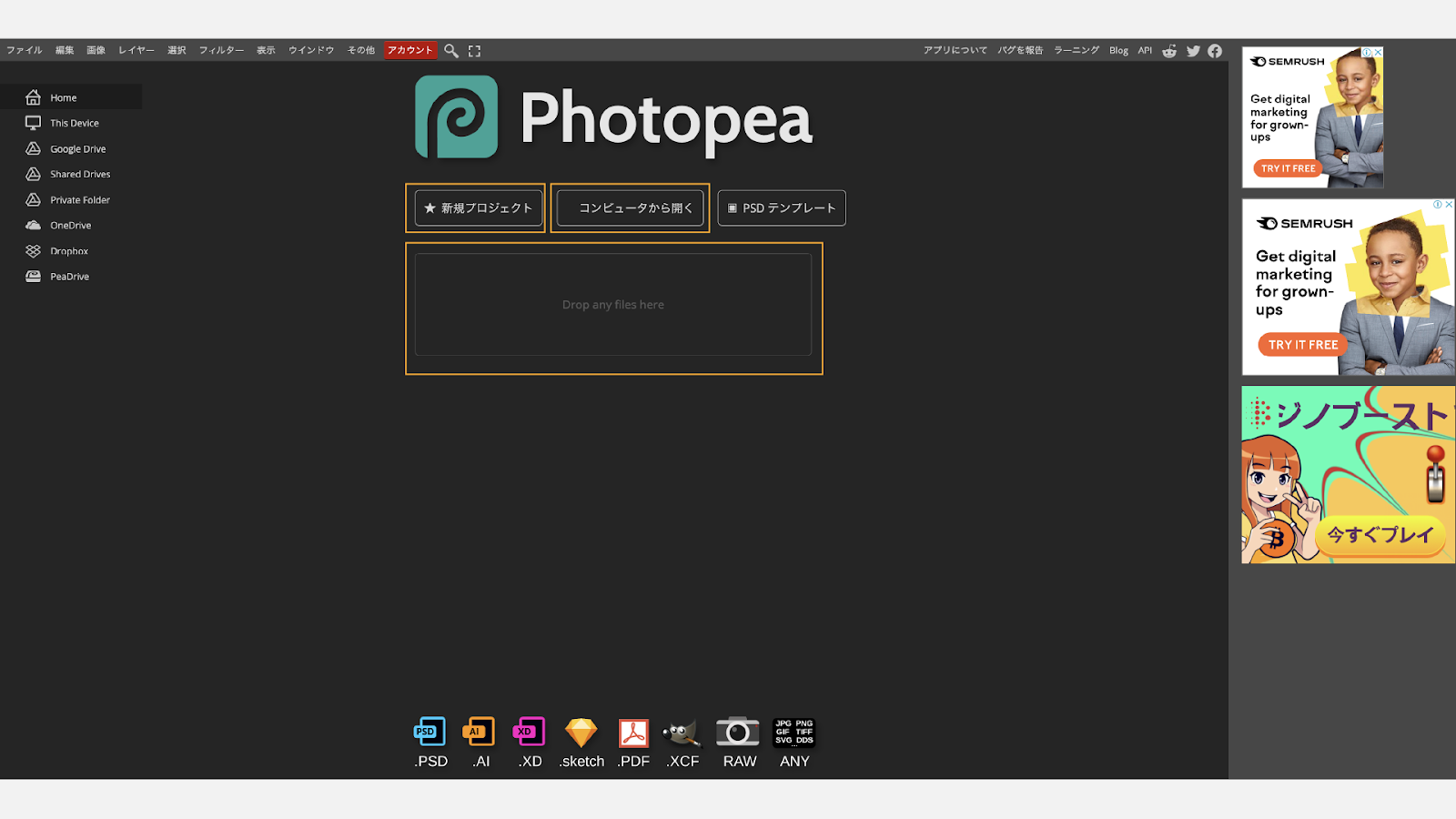Click TRY IT FREE in the small Semrush ad

click(x=1288, y=168)
